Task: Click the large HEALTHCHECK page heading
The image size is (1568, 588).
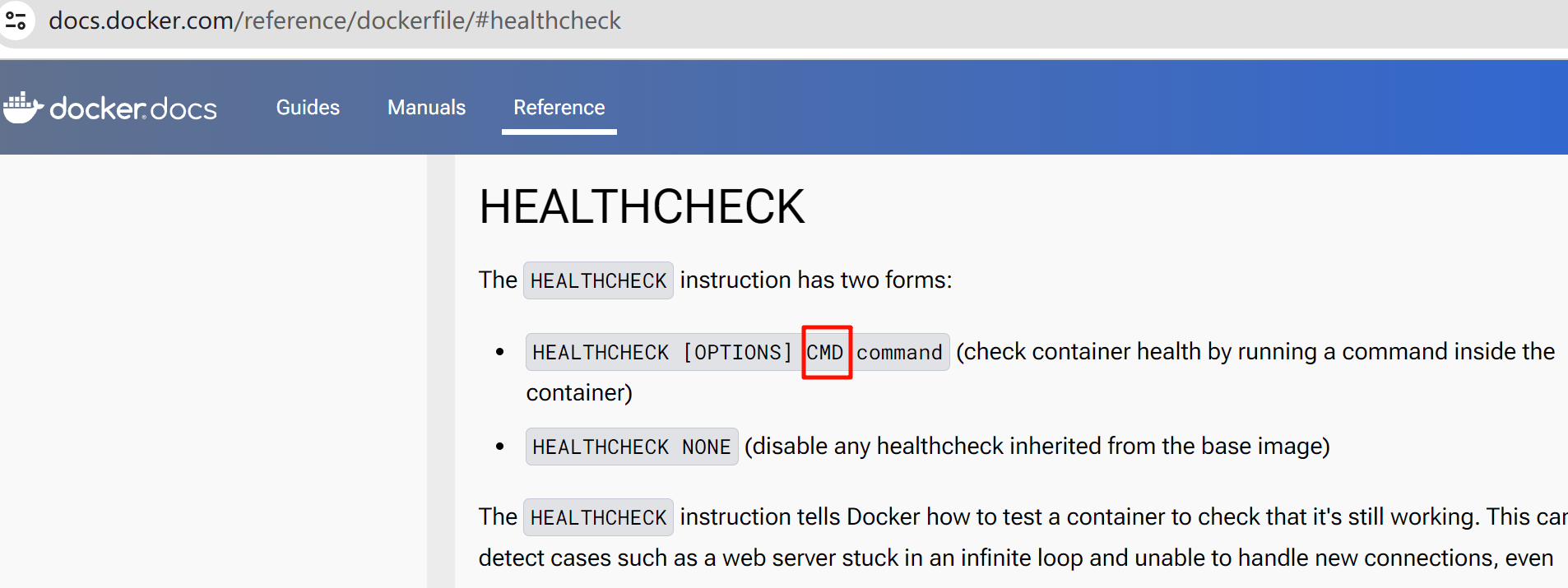Action: (x=642, y=206)
